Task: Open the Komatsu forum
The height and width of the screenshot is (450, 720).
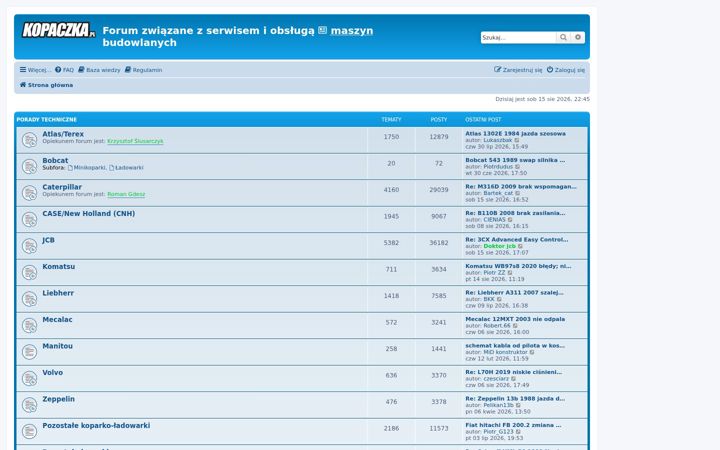Action: (58, 267)
